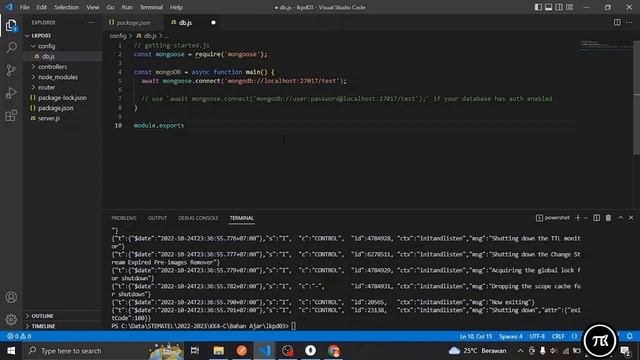640x360 pixels.
Task: Expand the Outline section
Action: [62, 316]
